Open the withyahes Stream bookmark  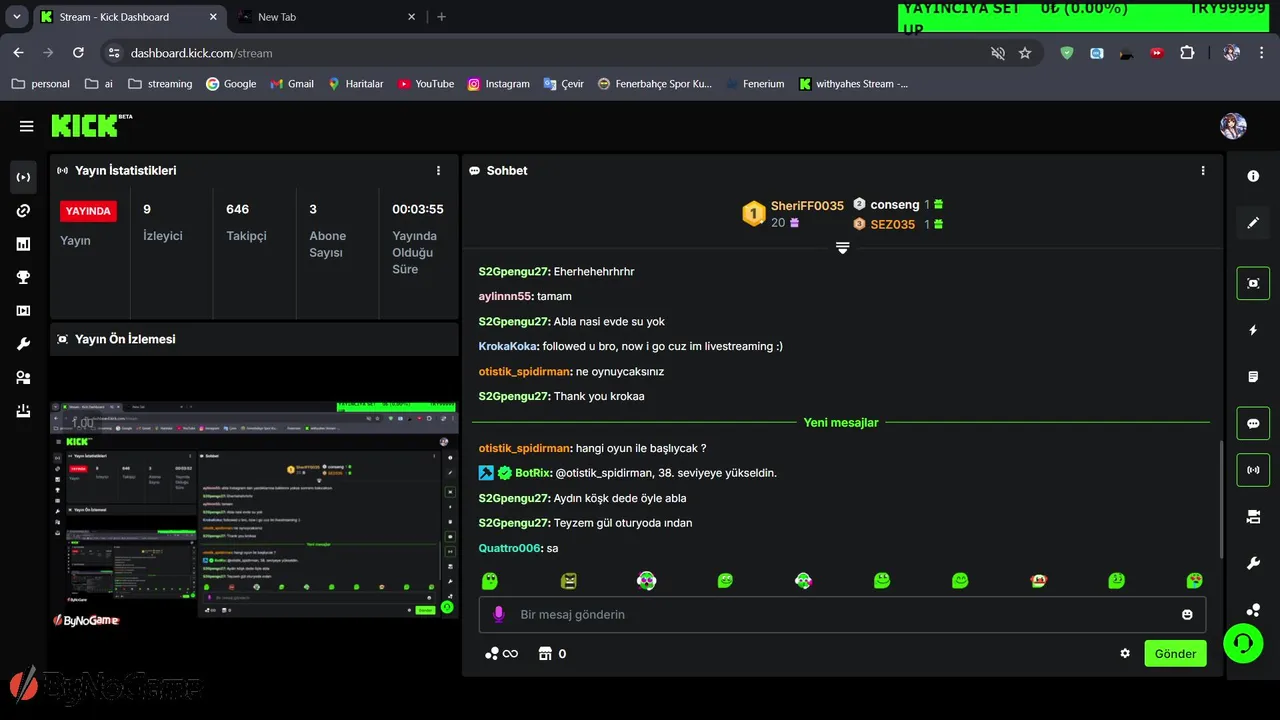point(853,84)
